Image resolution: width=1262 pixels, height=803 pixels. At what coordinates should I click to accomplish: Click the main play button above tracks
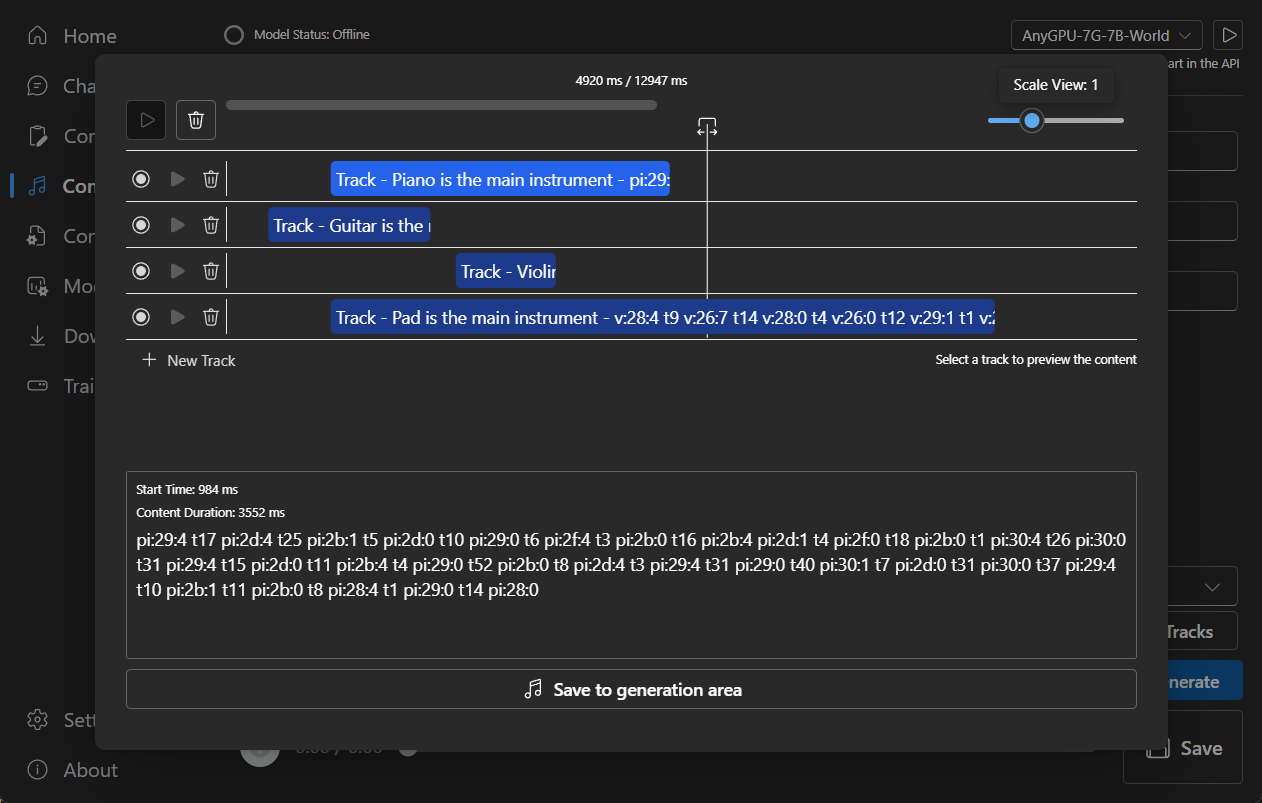[x=146, y=120]
